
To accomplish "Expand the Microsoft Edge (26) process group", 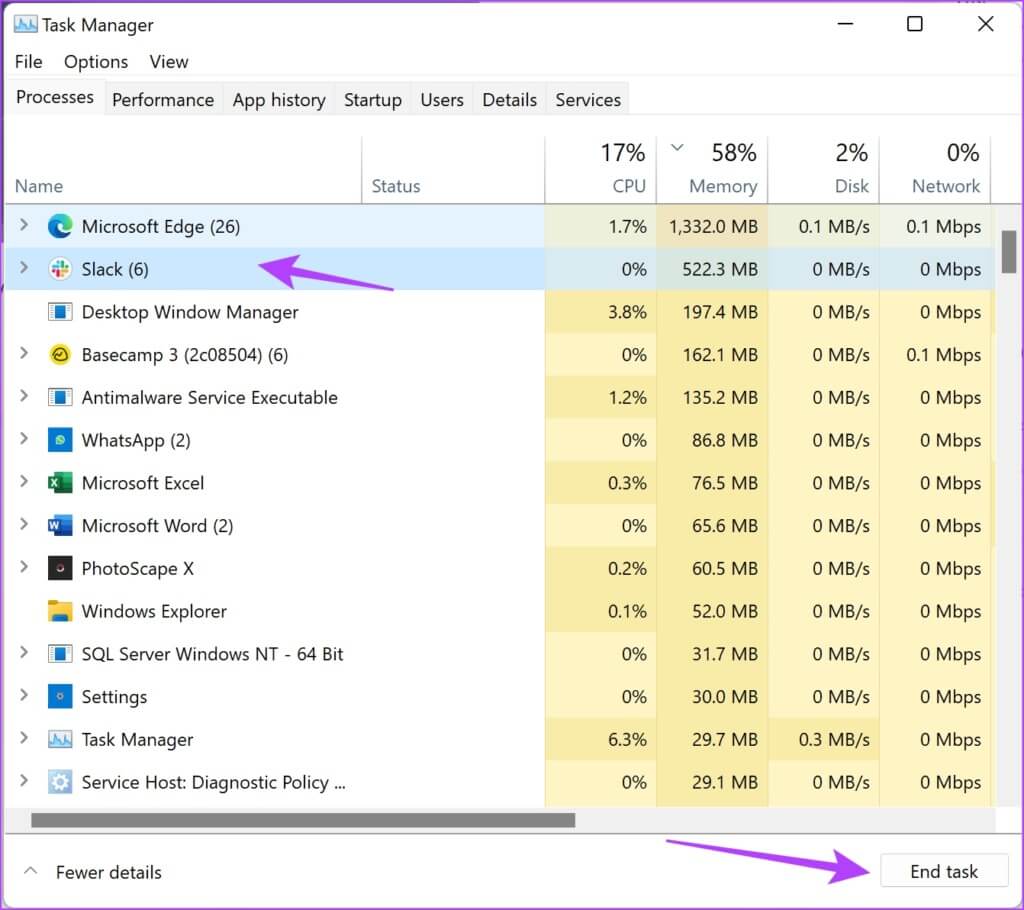I will point(24,225).
